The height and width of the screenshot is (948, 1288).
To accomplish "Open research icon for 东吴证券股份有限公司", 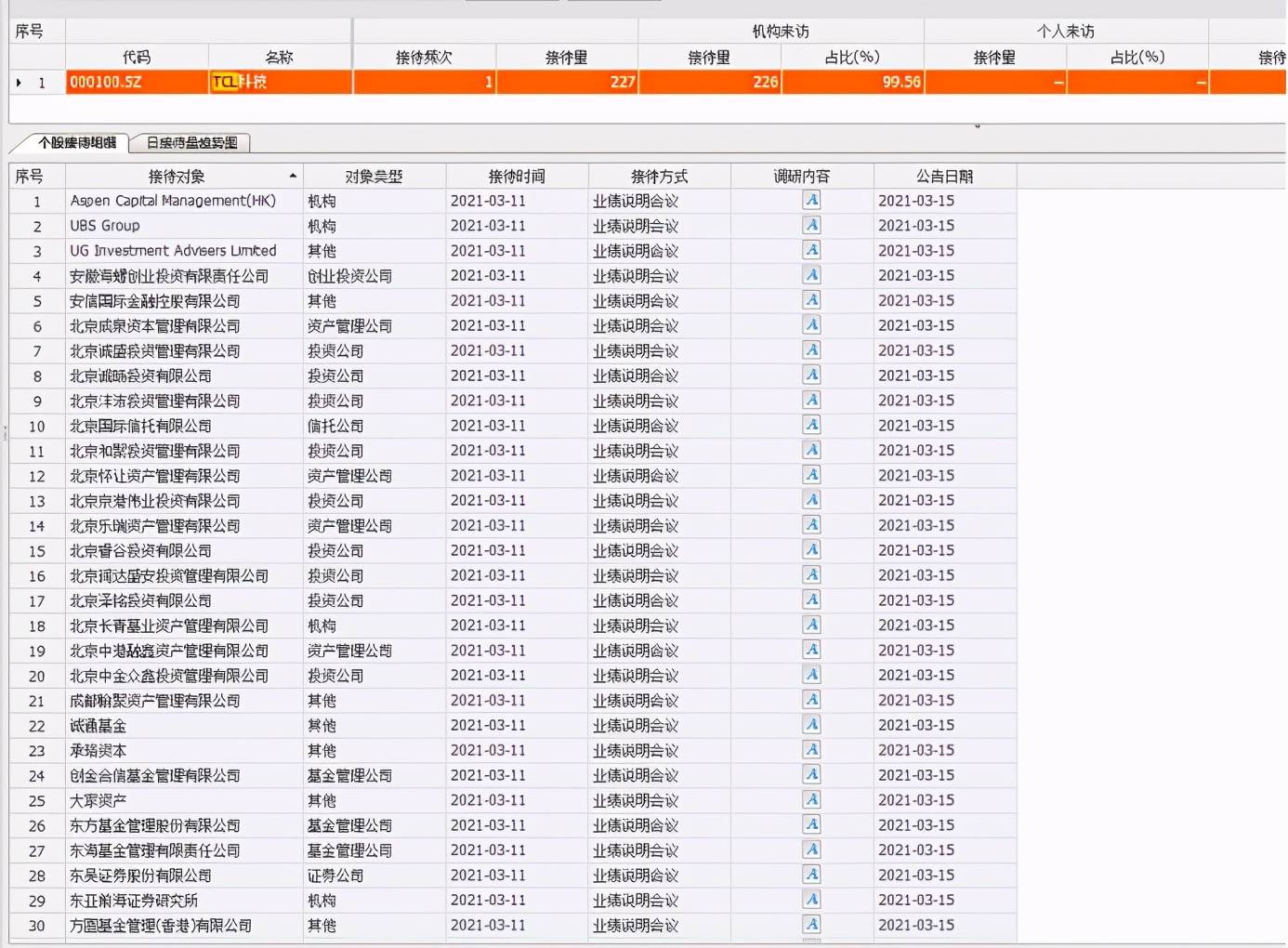I will click(811, 875).
